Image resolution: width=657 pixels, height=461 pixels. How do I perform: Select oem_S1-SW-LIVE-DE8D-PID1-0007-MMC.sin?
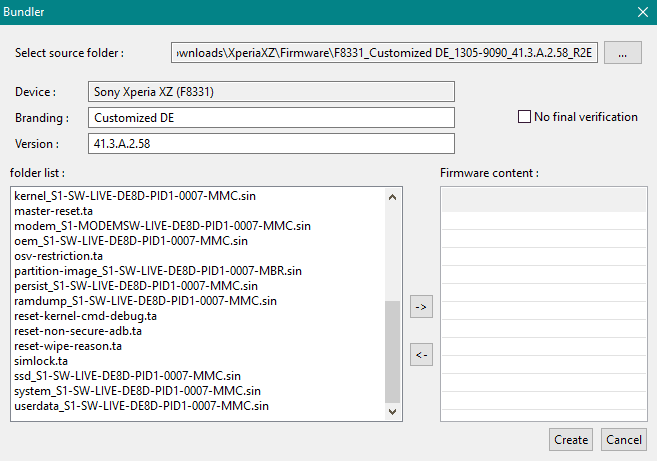coord(131,241)
